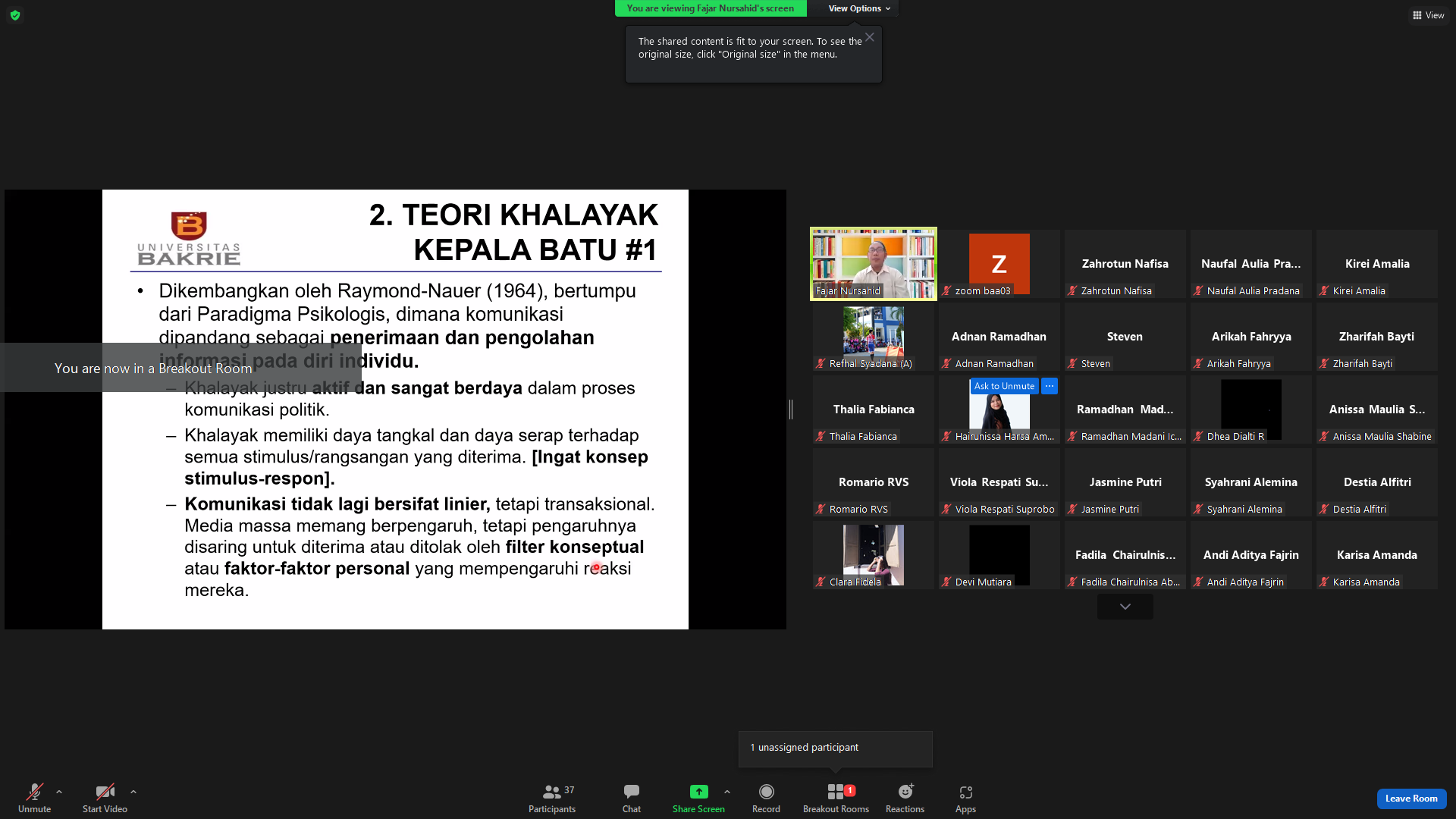Viewport: 1456px width, 819px height.
Task: Select Steven's participant tile
Action: (1125, 337)
